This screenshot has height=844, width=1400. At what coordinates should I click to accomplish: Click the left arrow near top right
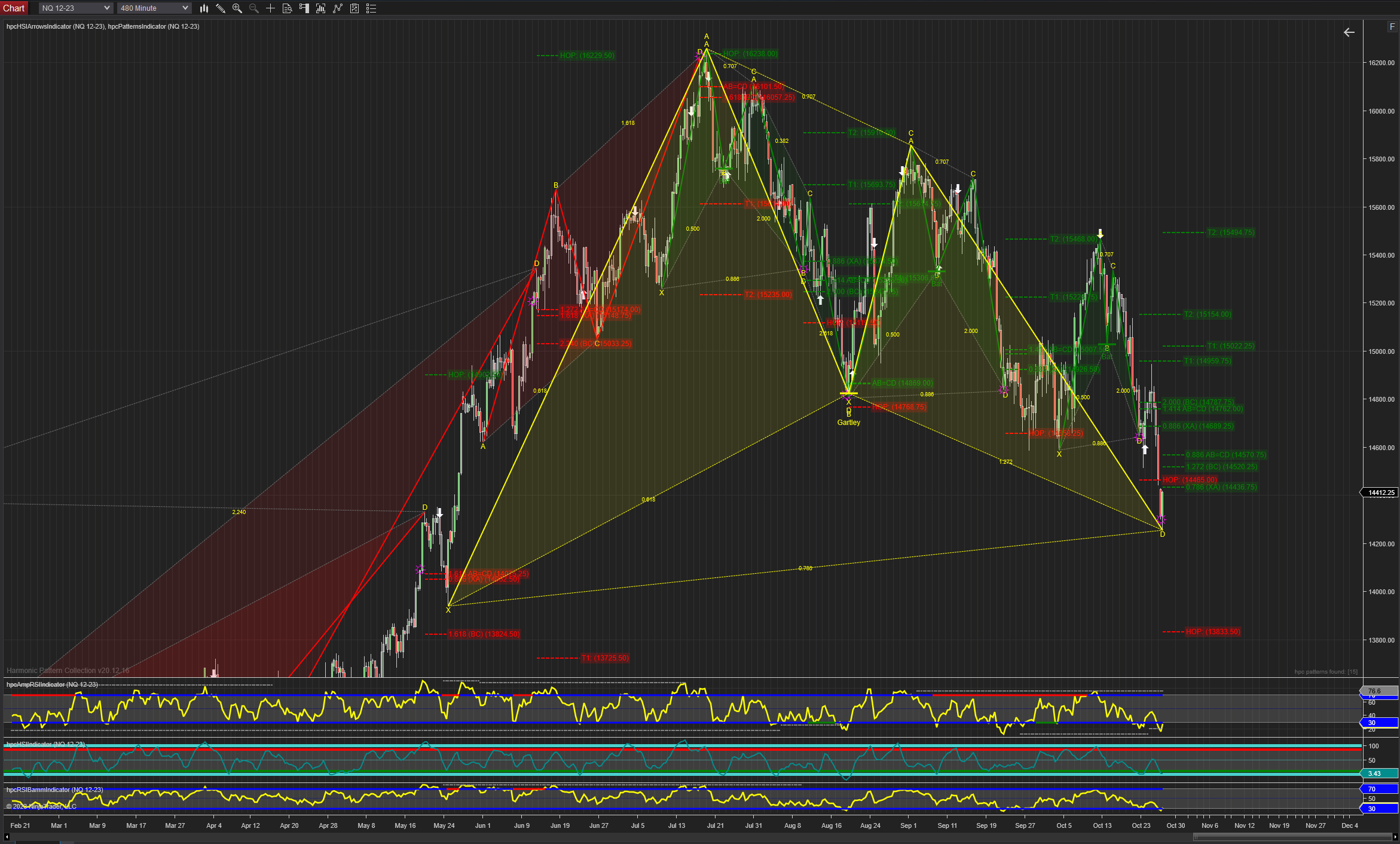point(1349,32)
